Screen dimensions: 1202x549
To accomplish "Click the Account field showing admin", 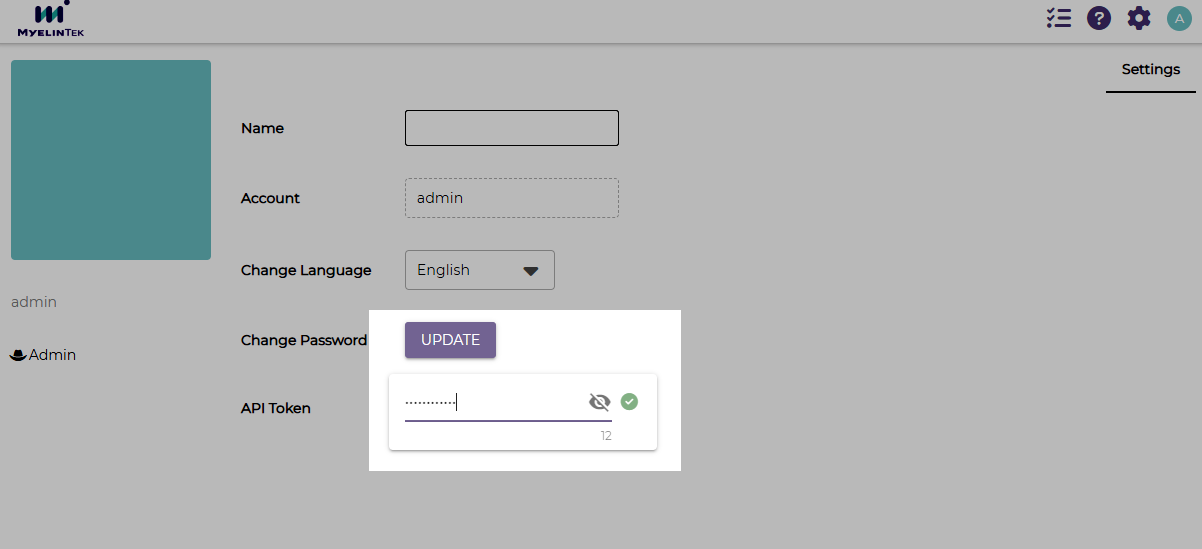I will (512, 198).
